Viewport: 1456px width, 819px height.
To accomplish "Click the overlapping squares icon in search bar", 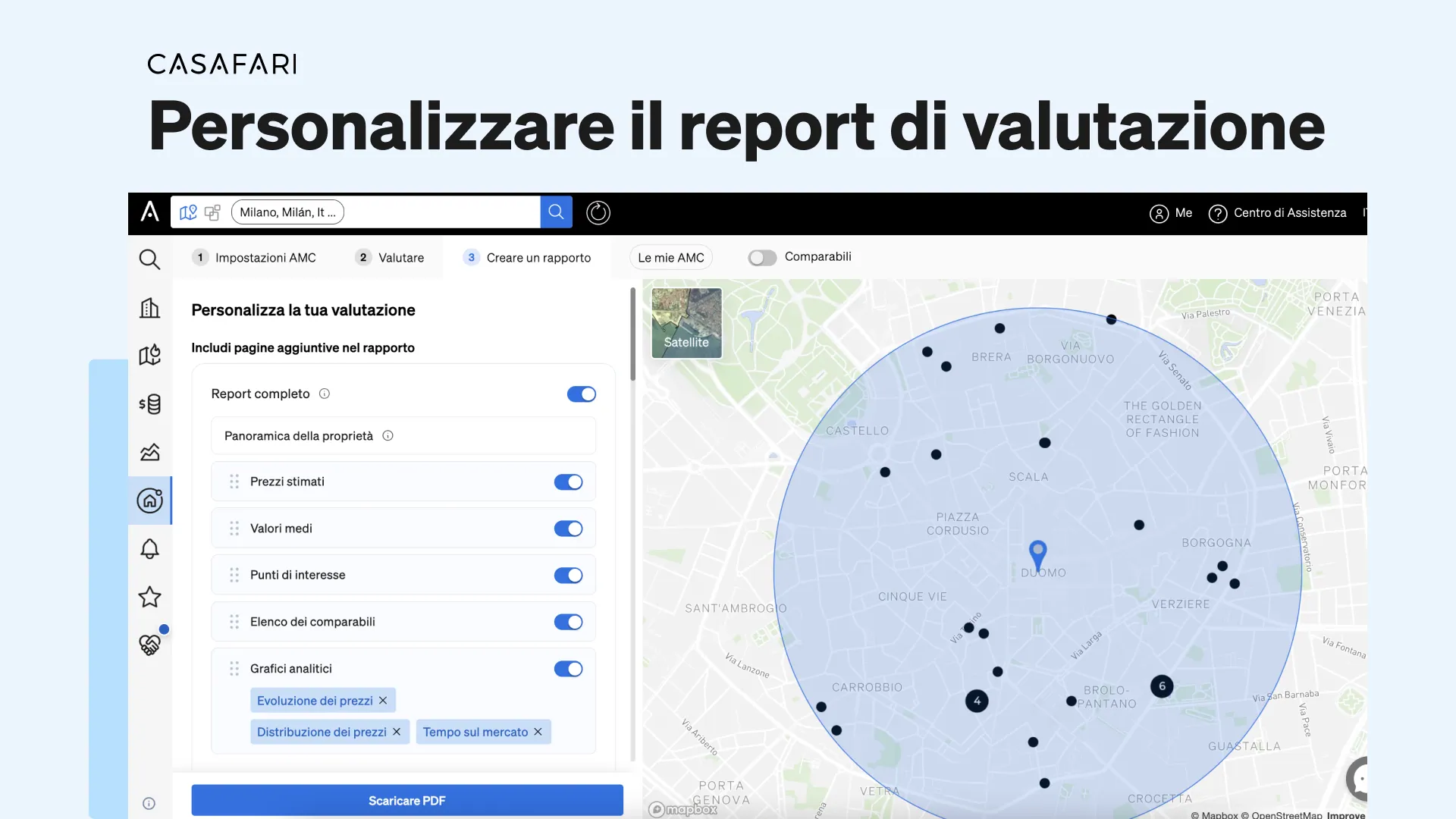I will click(212, 212).
